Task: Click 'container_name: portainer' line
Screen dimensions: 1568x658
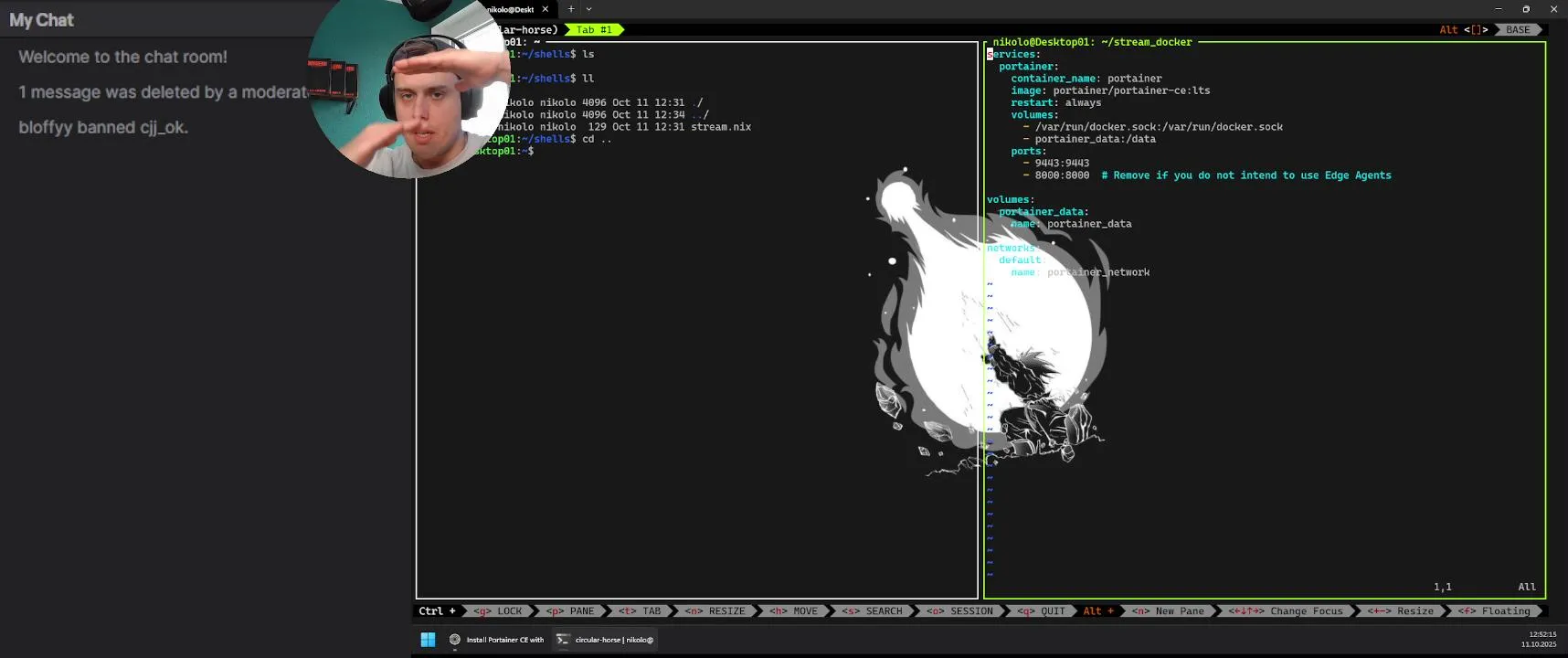Action: coord(1086,79)
